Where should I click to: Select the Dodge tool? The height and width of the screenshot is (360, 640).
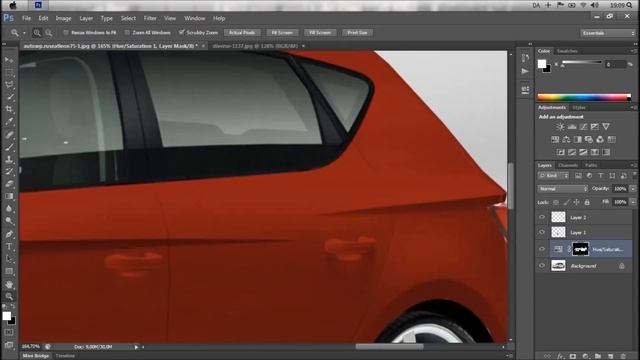(9, 221)
